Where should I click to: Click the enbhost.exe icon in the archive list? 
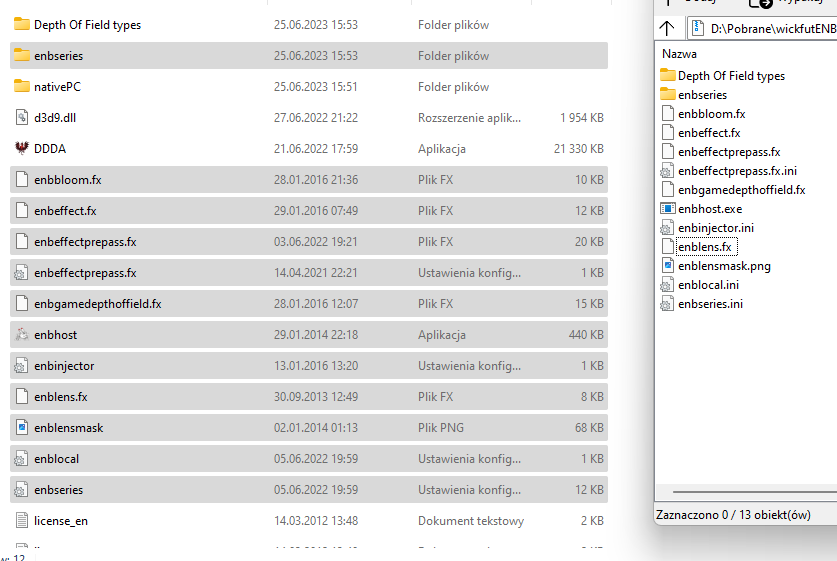667,209
